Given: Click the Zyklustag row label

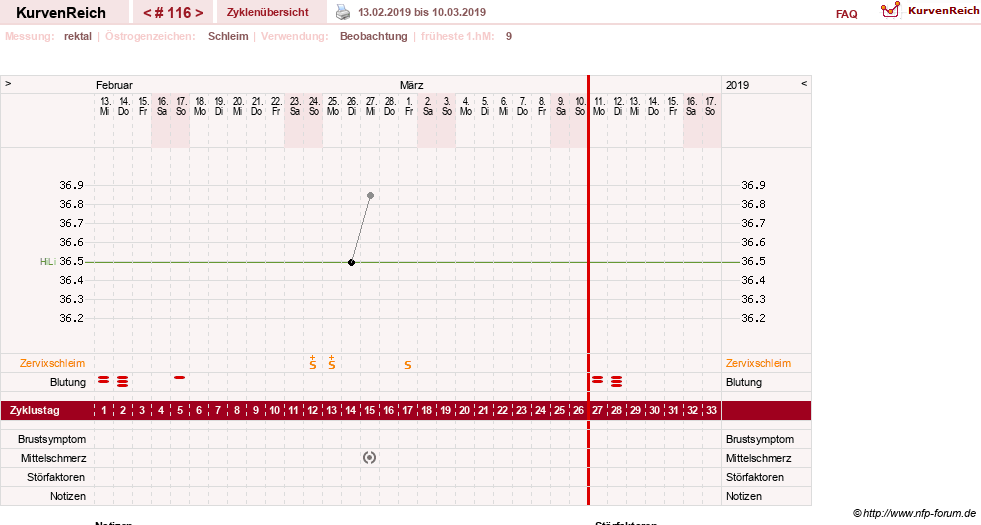Looking at the screenshot, I should pyautogui.click(x=35, y=410).
